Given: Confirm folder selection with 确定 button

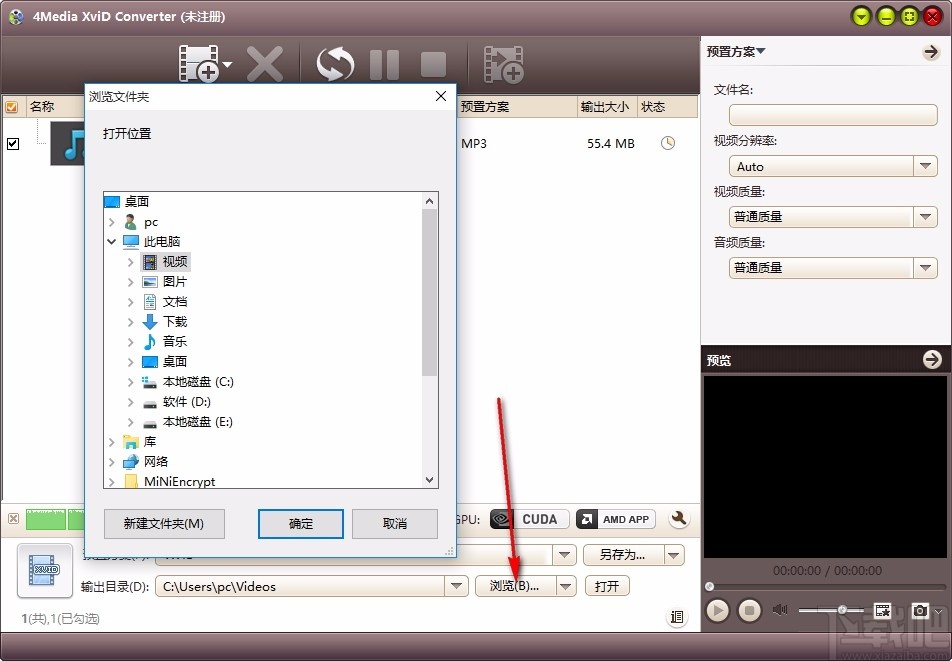Looking at the screenshot, I should (x=300, y=523).
